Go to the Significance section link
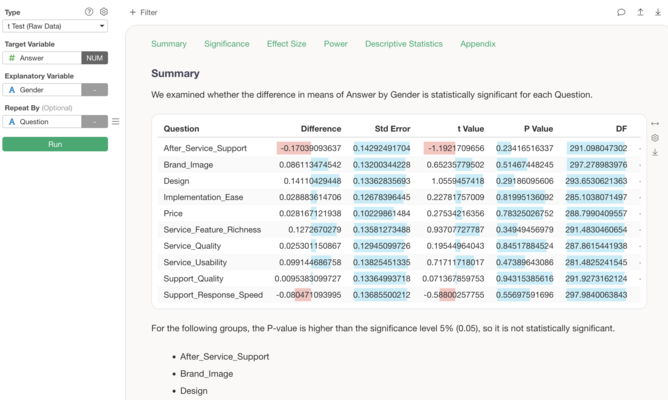Screen dimensions: 668x400 point(227,44)
